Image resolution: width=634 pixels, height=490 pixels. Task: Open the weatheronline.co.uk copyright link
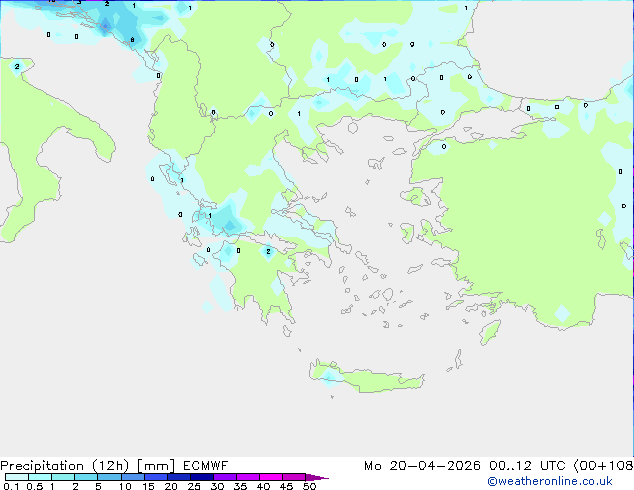(550, 481)
